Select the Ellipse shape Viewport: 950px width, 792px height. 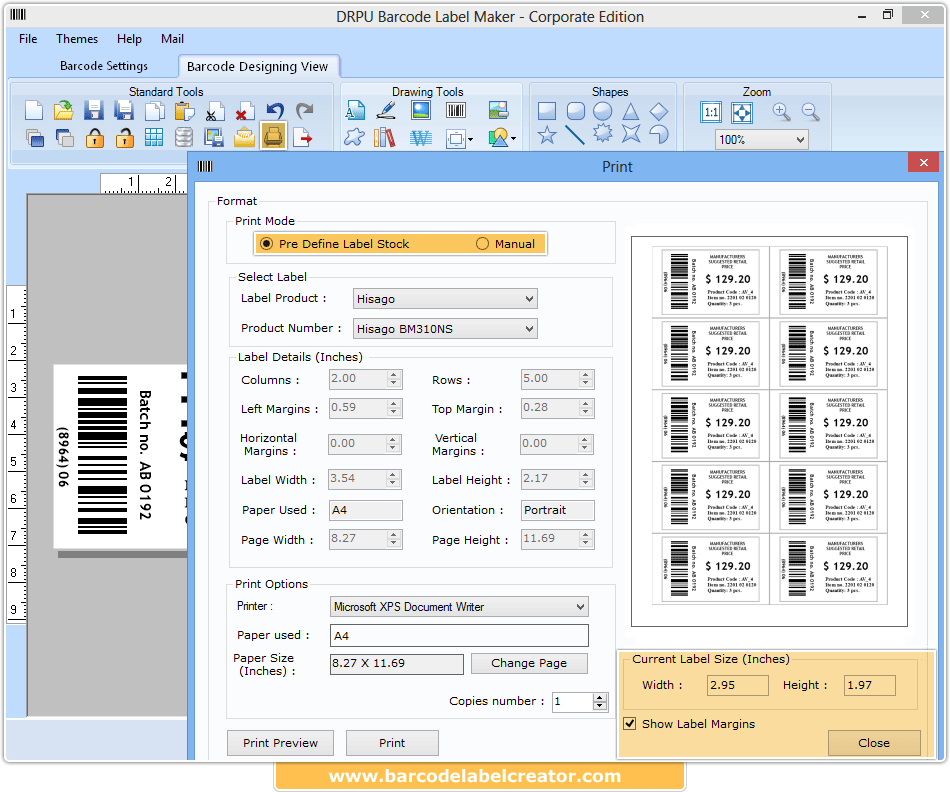pyautogui.click(x=602, y=111)
